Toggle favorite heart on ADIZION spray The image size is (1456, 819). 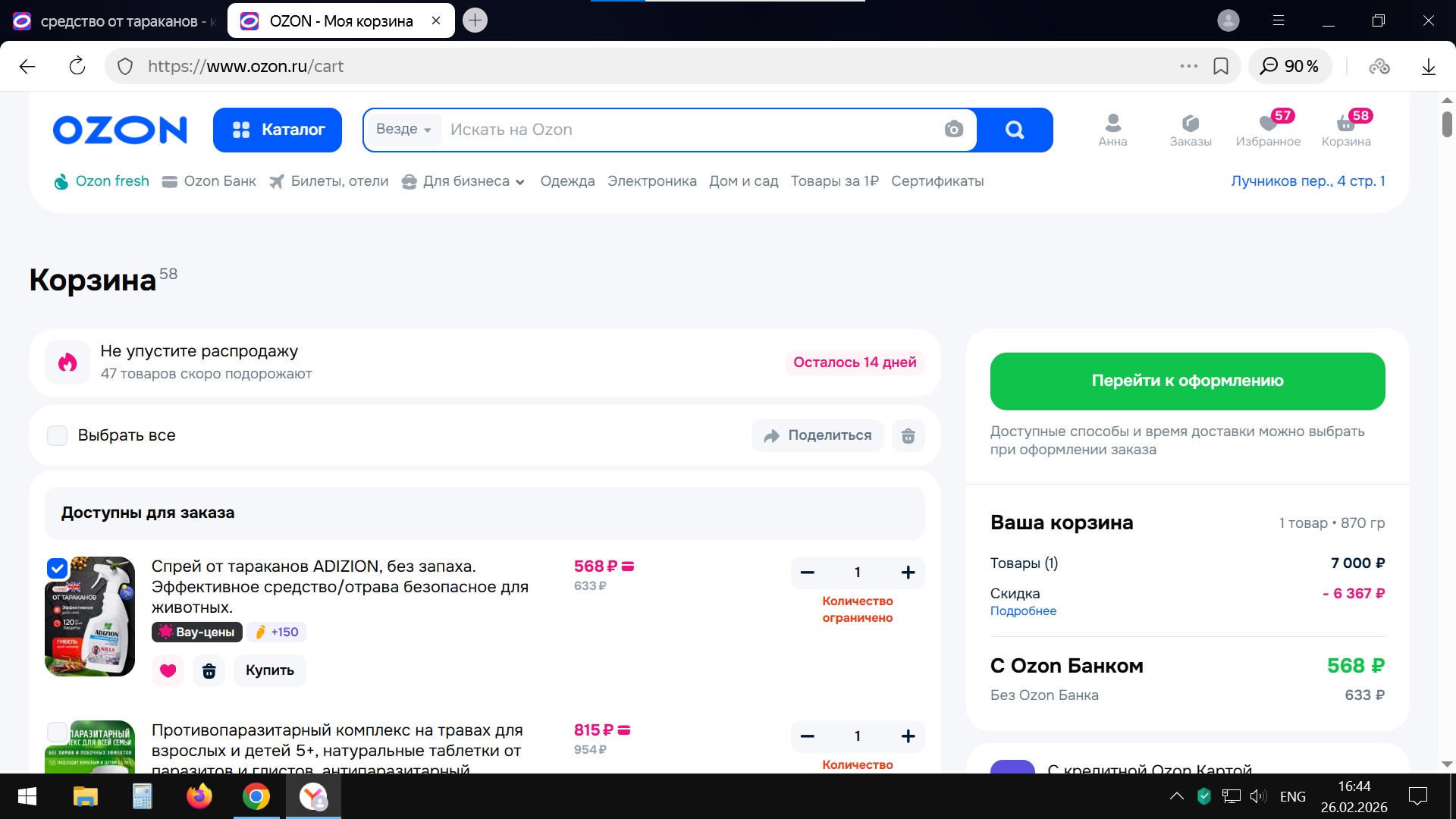click(168, 670)
